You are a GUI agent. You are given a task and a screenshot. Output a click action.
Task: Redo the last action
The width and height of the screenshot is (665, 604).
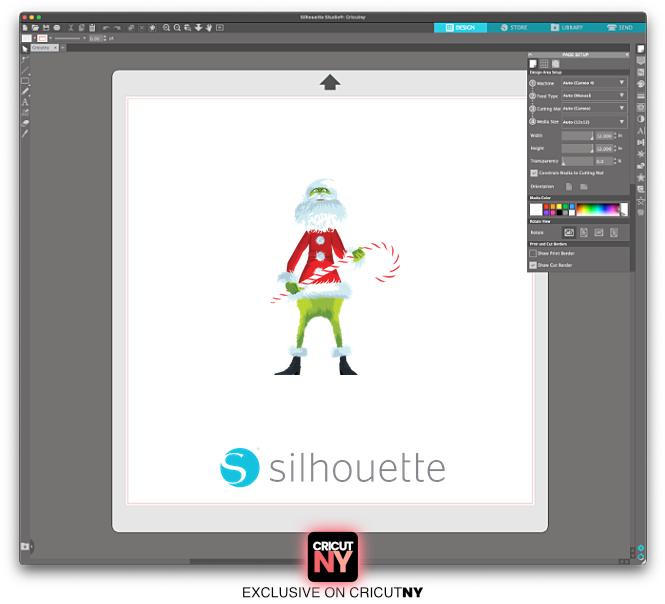click(117, 28)
